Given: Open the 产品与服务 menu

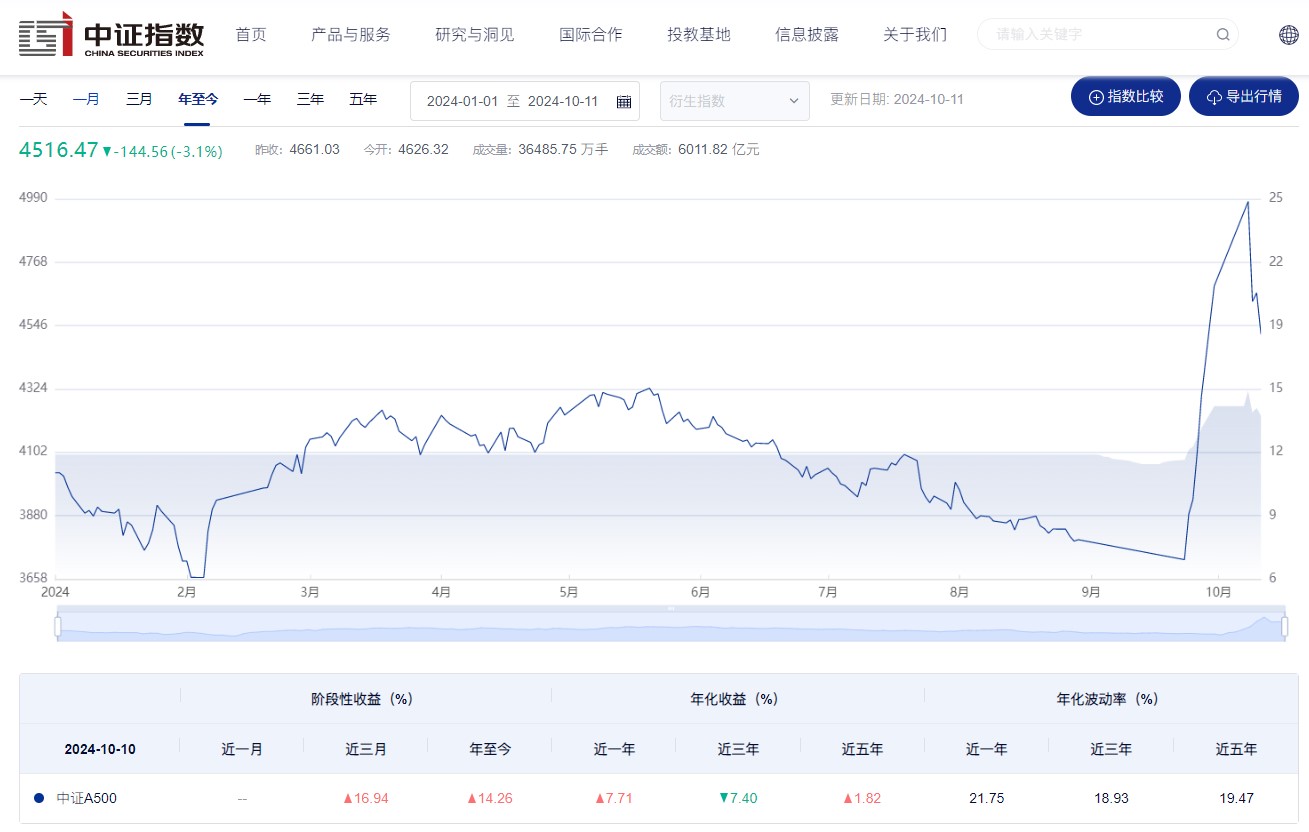Looking at the screenshot, I should tap(350, 35).
